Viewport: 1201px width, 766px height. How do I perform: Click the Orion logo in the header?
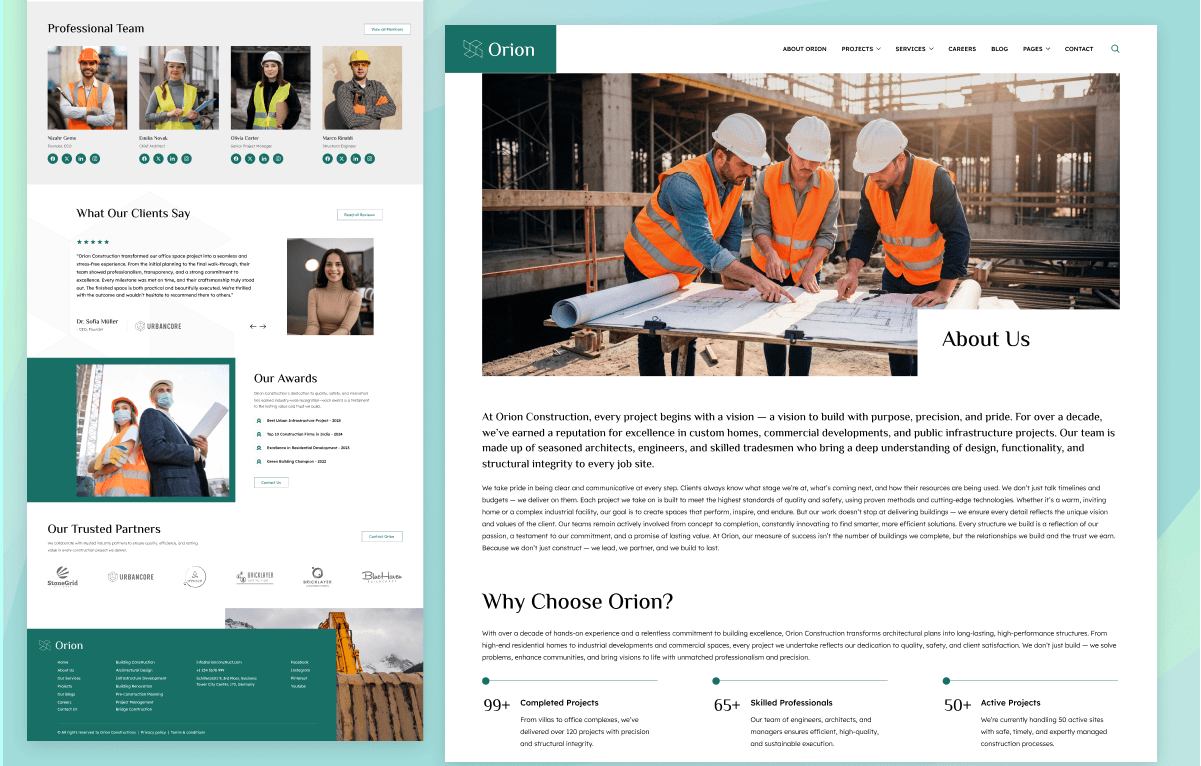point(499,49)
